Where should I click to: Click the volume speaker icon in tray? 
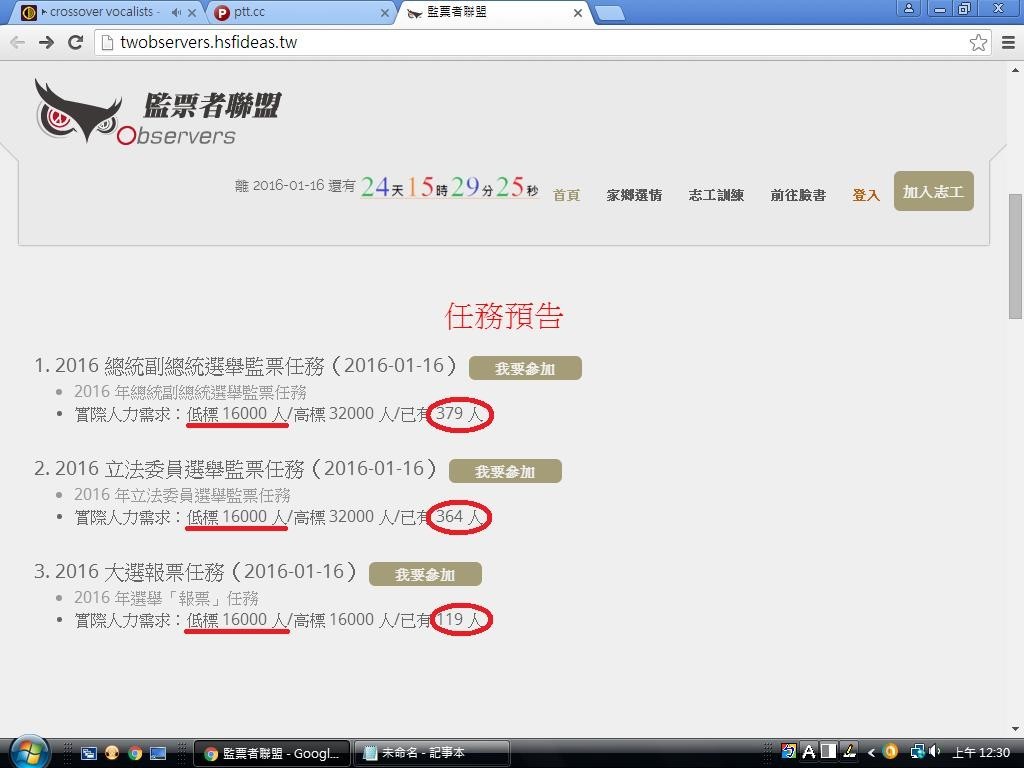(935, 752)
